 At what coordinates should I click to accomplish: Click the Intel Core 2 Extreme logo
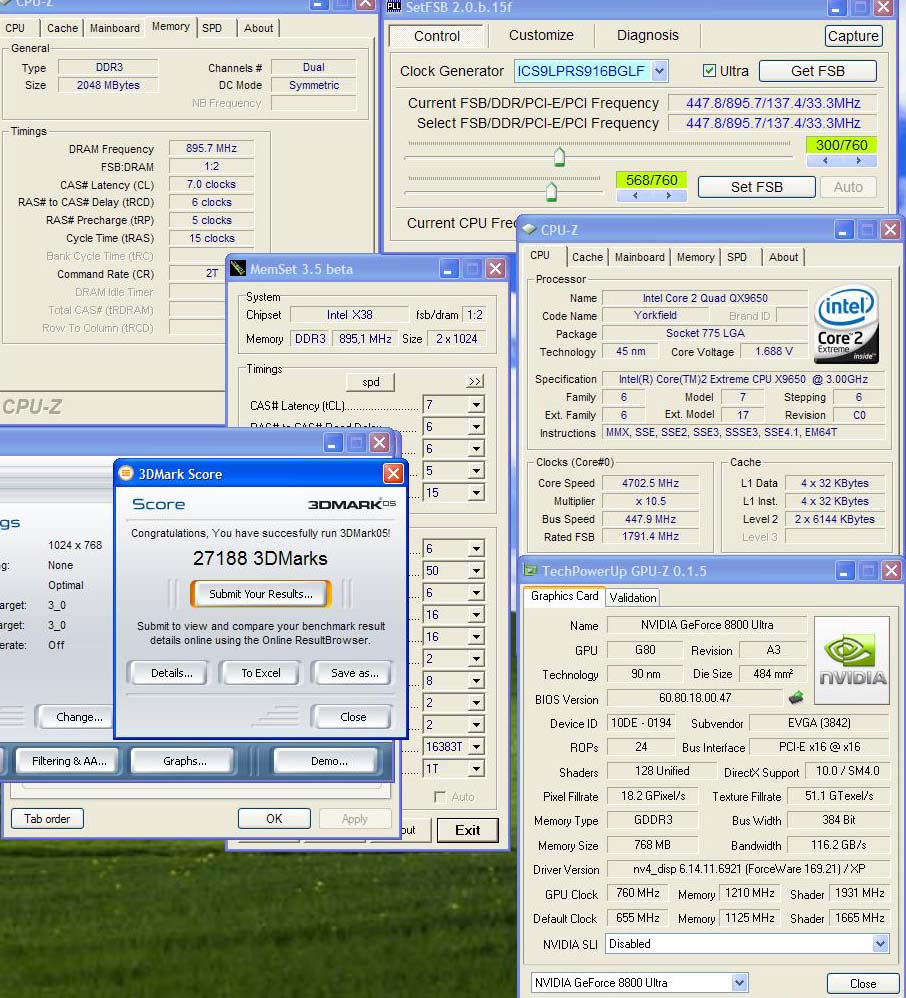pyautogui.click(x=847, y=324)
